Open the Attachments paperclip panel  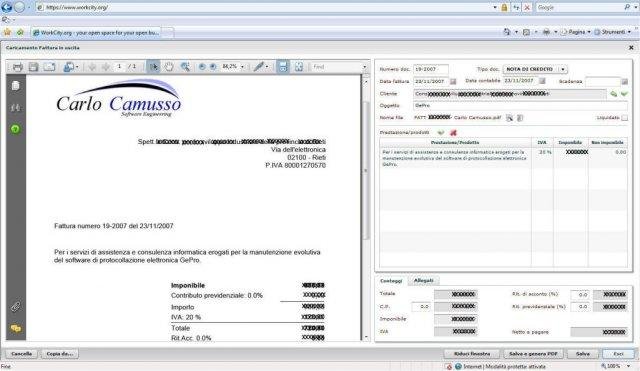[16, 307]
